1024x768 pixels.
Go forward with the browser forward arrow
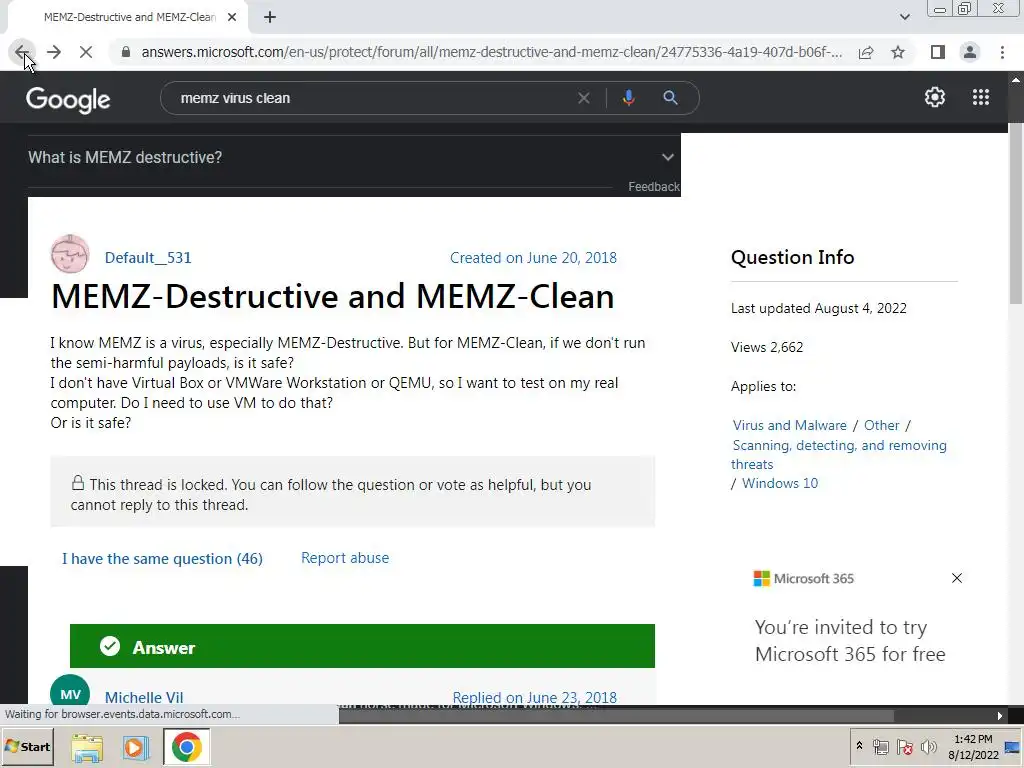(54, 52)
